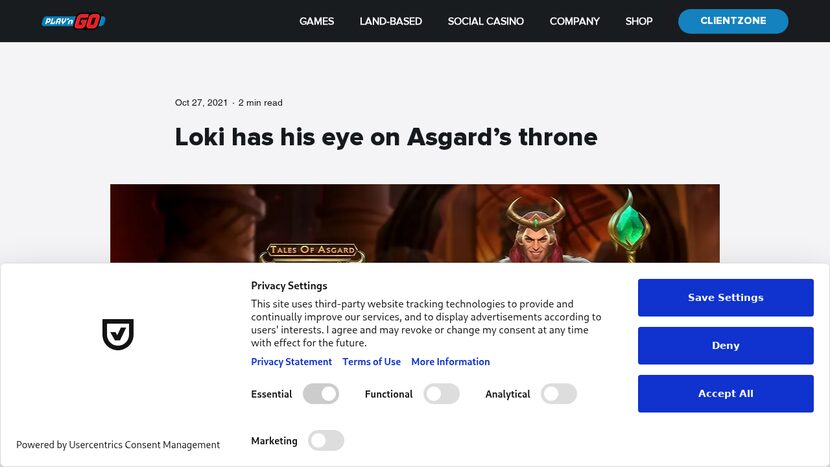Click the Usercentrics shield logo icon
The image size is (830, 467).
coord(118,334)
